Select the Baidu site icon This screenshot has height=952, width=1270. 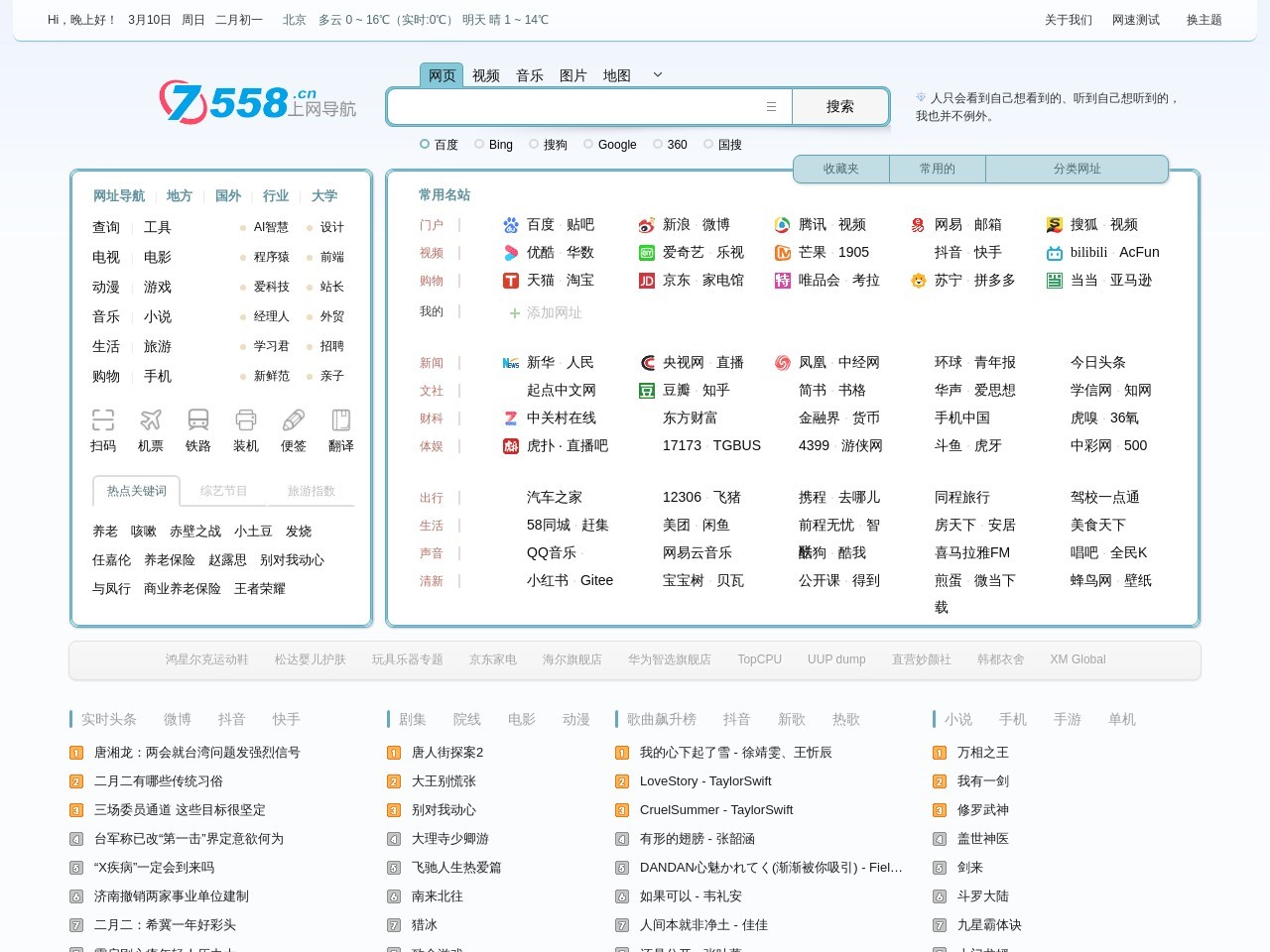pyautogui.click(x=510, y=224)
